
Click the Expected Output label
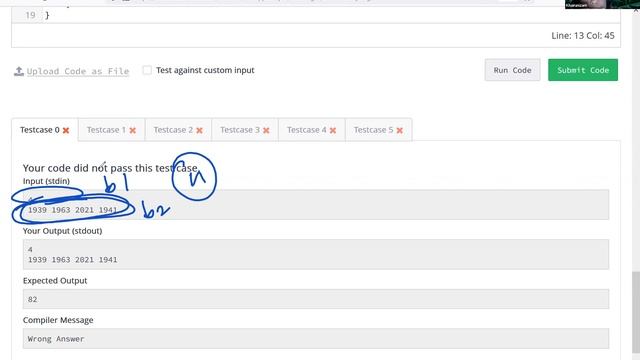click(55, 280)
